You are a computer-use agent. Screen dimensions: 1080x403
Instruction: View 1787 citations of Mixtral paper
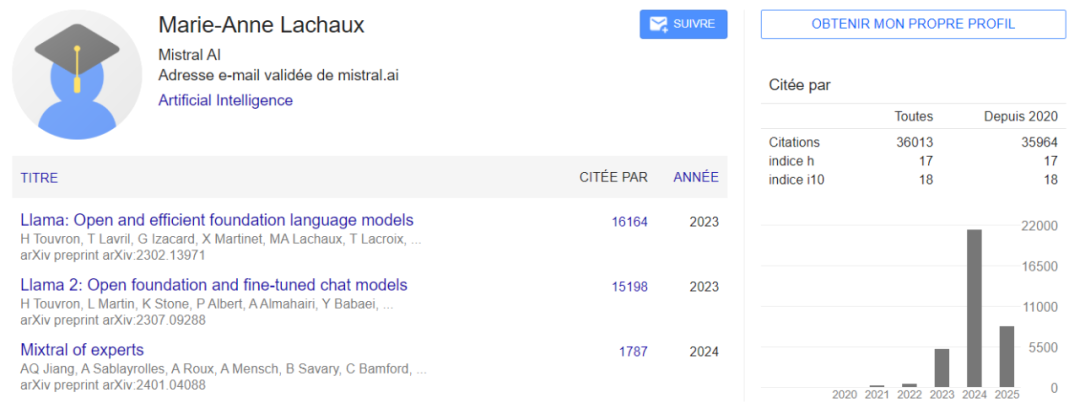click(x=633, y=351)
